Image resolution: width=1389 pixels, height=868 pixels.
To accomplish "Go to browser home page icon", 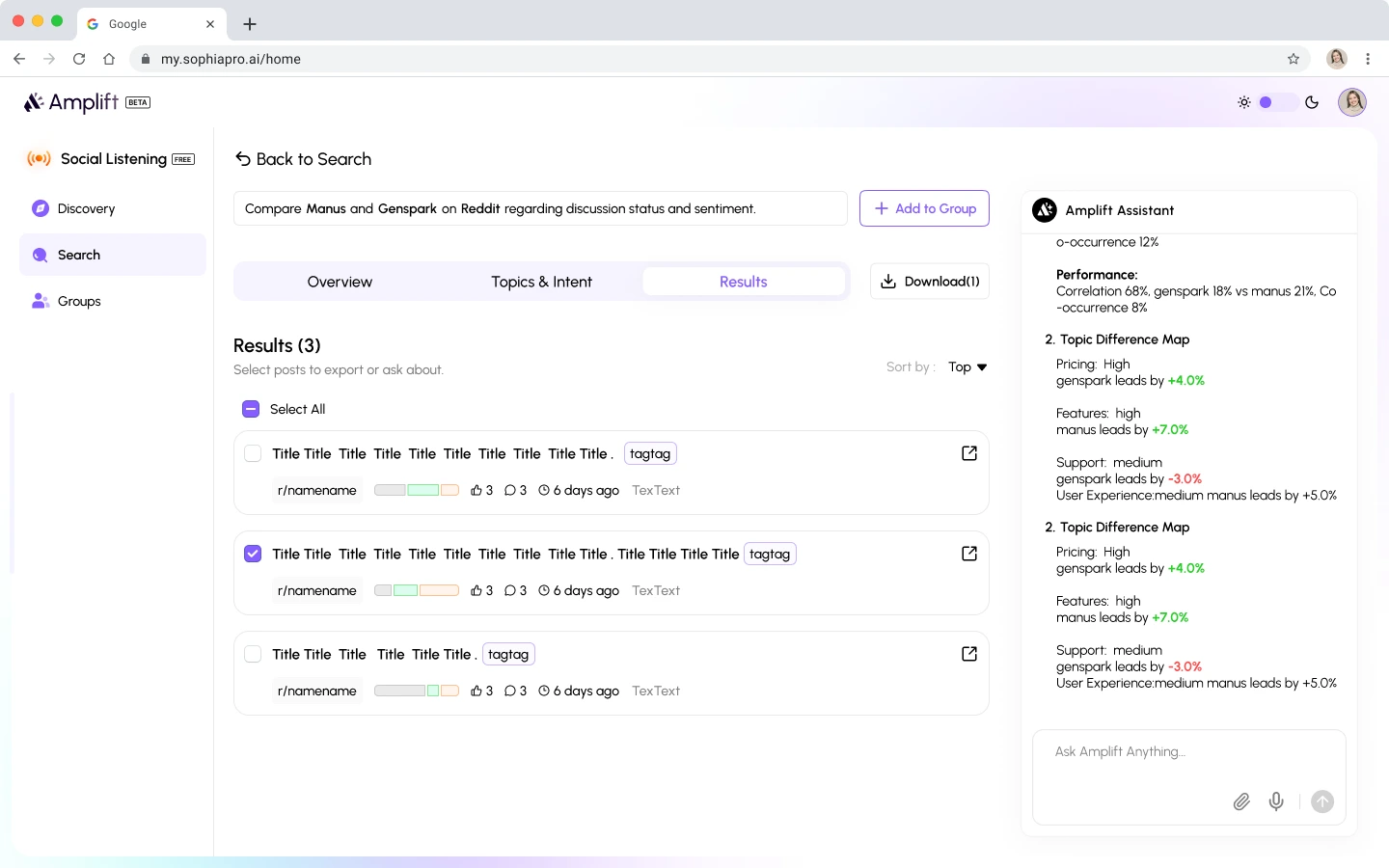I will (109, 59).
